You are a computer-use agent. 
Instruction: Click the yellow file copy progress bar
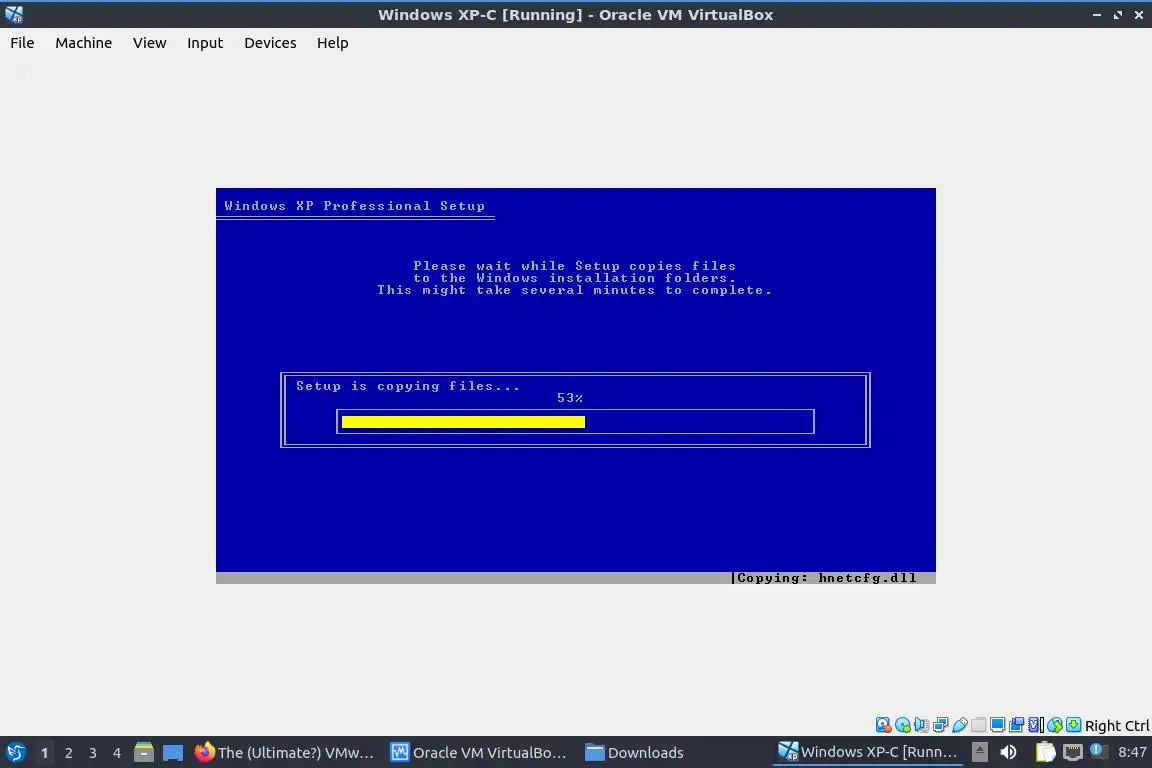point(463,422)
